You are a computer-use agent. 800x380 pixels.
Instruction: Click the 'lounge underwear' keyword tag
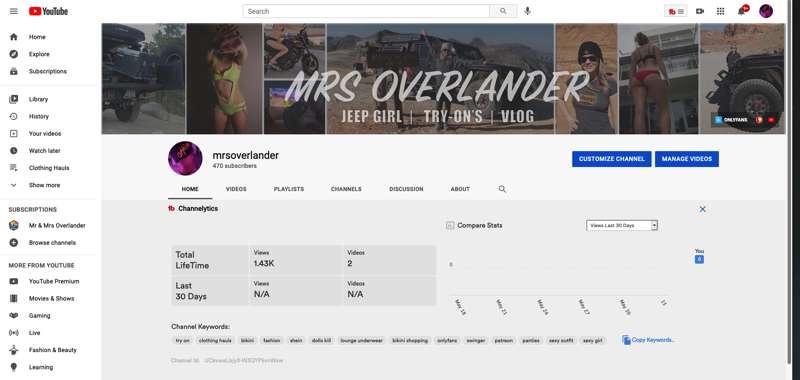pyautogui.click(x=361, y=340)
